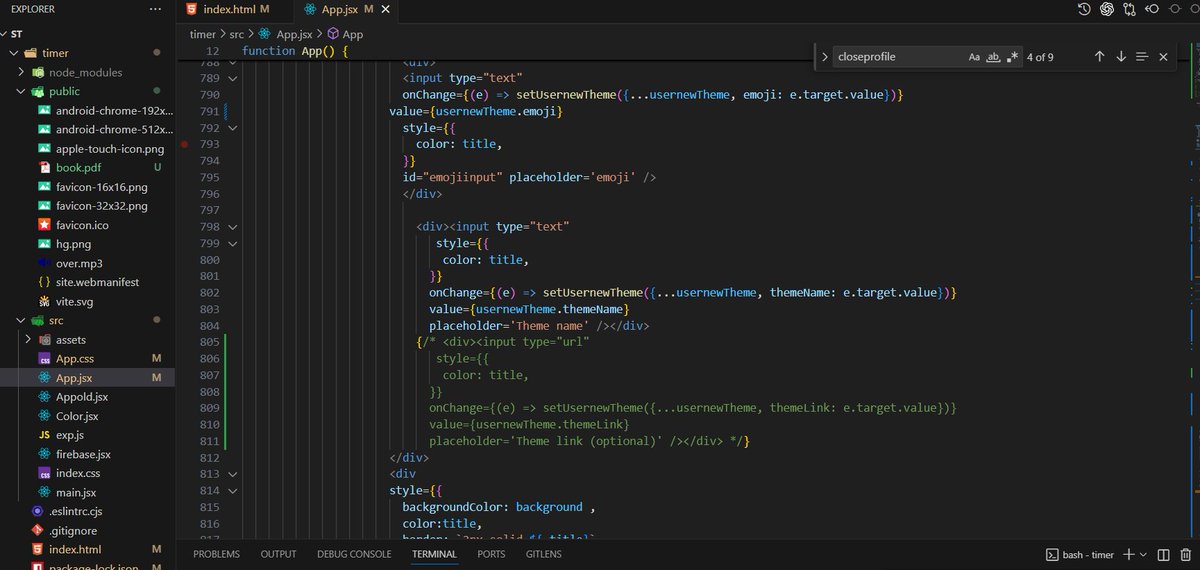The image size is (1200, 570).
Task: Toggle Use Regular Expression in find box
Action: (1012, 57)
